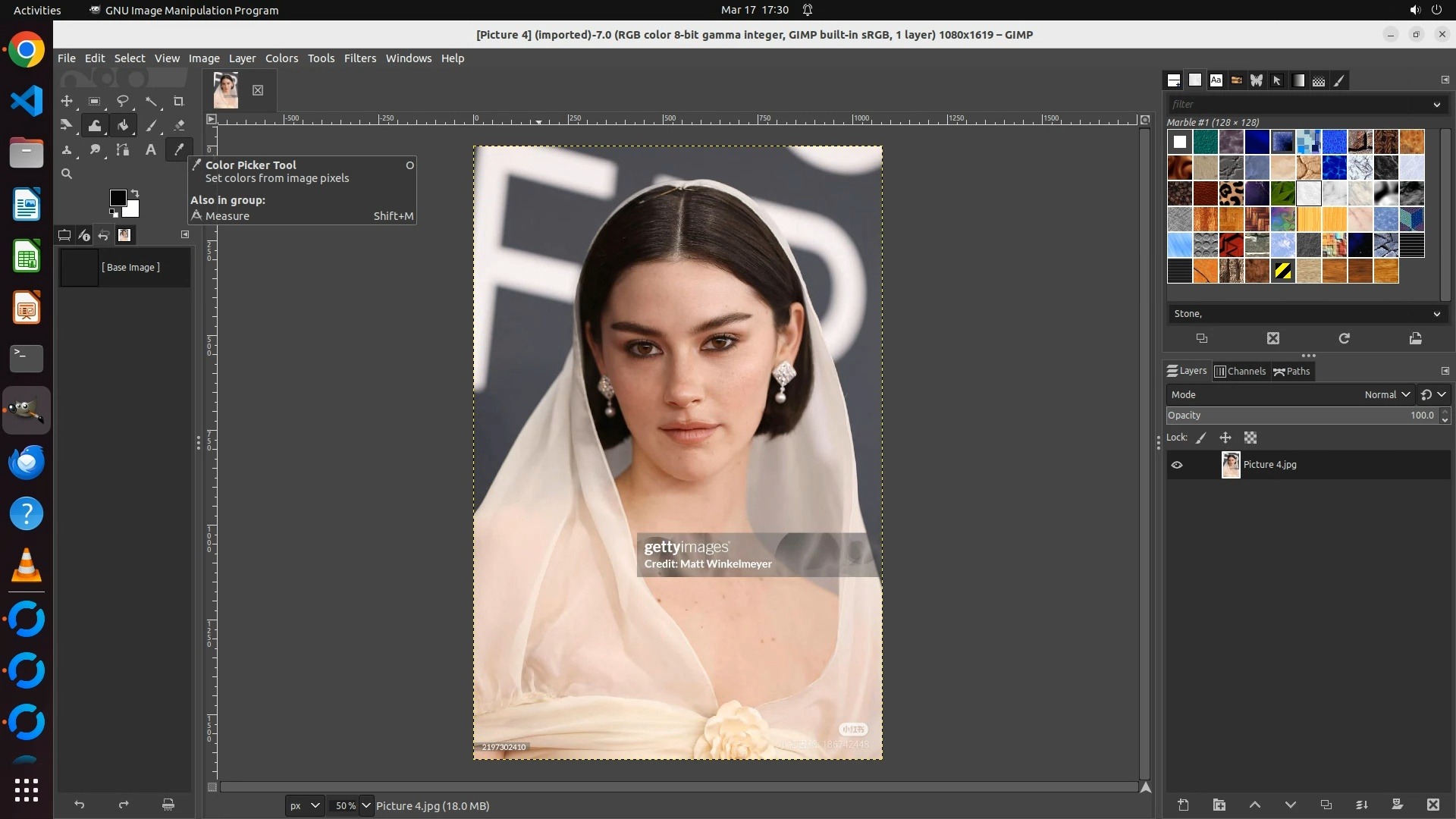This screenshot has width=1456, height=819.
Task: Select the Free Select lasso tool
Action: tap(122, 101)
